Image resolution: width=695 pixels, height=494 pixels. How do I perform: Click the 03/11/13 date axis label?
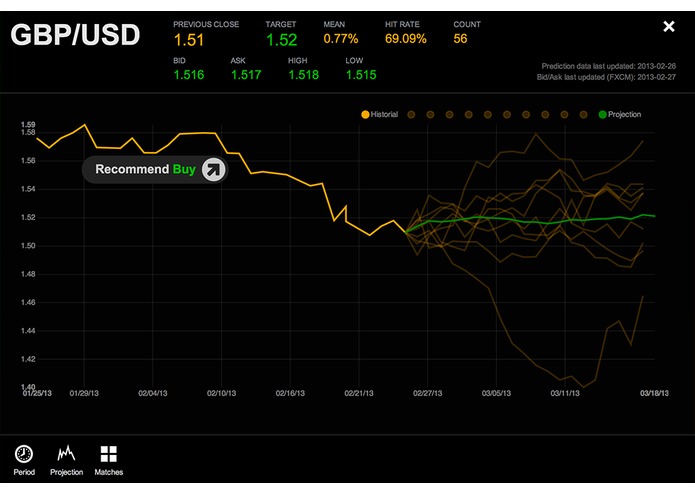point(565,393)
